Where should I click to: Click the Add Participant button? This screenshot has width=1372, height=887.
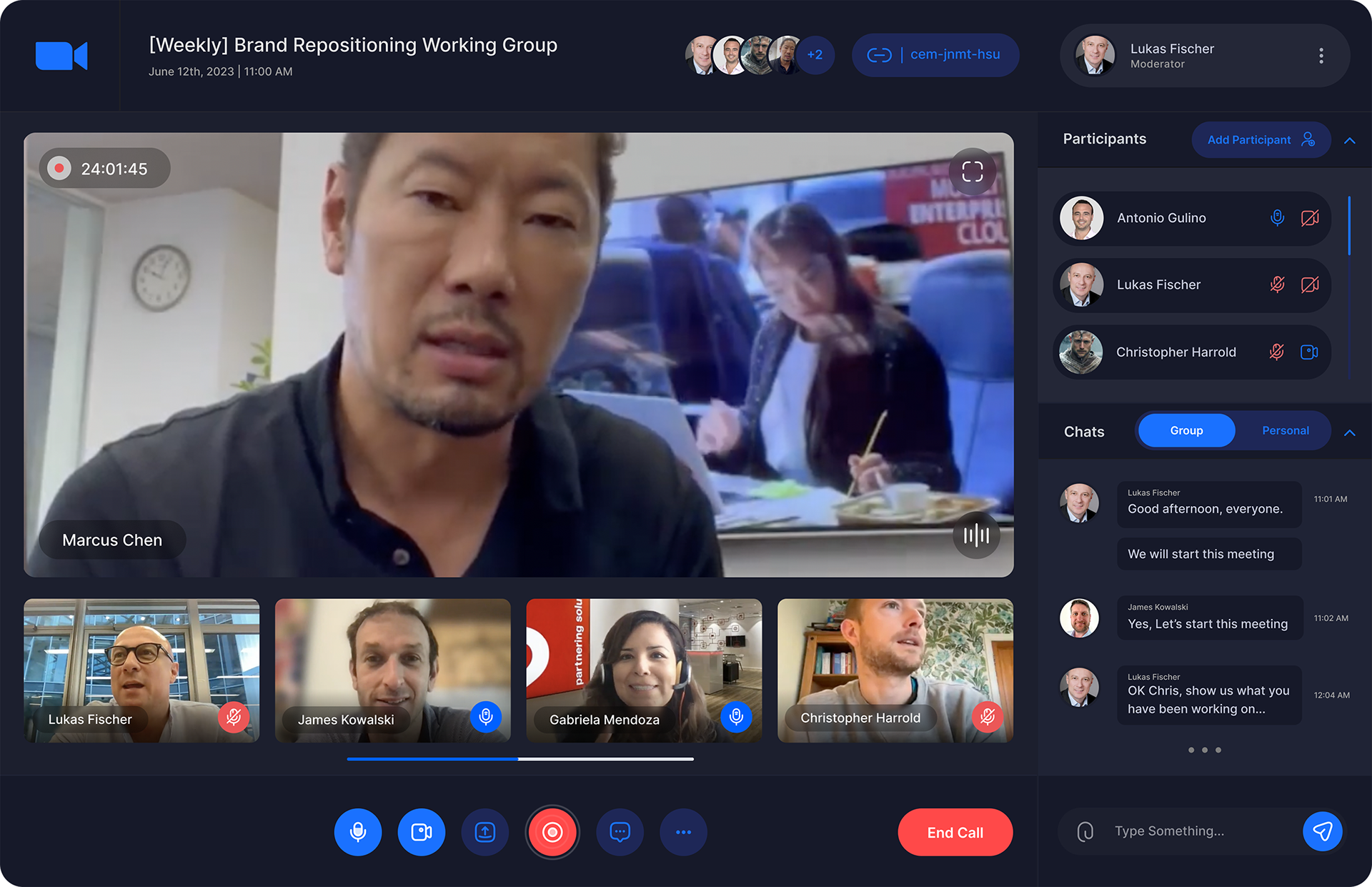coord(1261,140)
